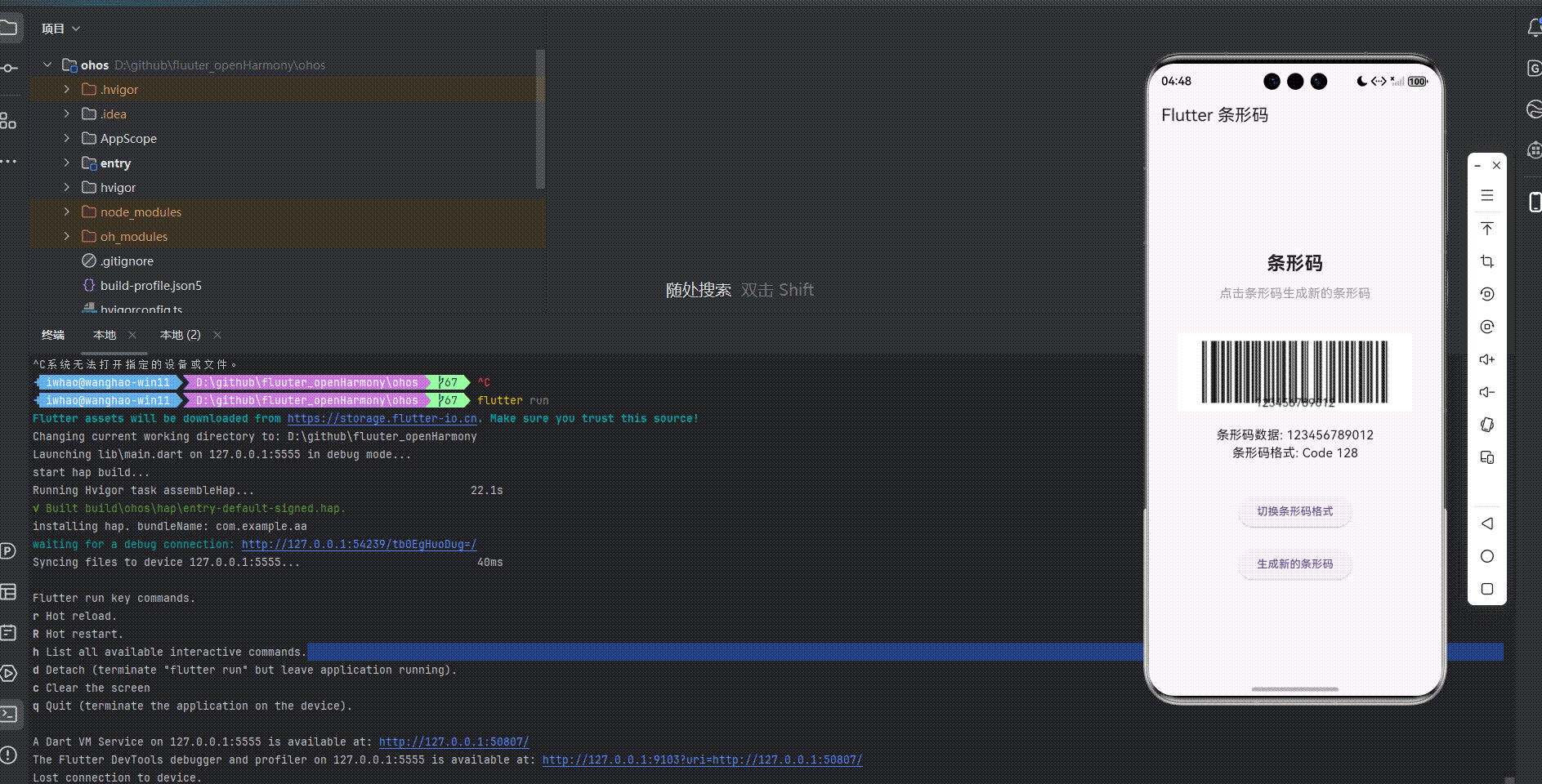Image resolution: width=1542 pixels, height=784 pixels.
Task: Click the emulator pin-to-top arrow icon
Action: pyautogui.click(x=1487, y=229)
